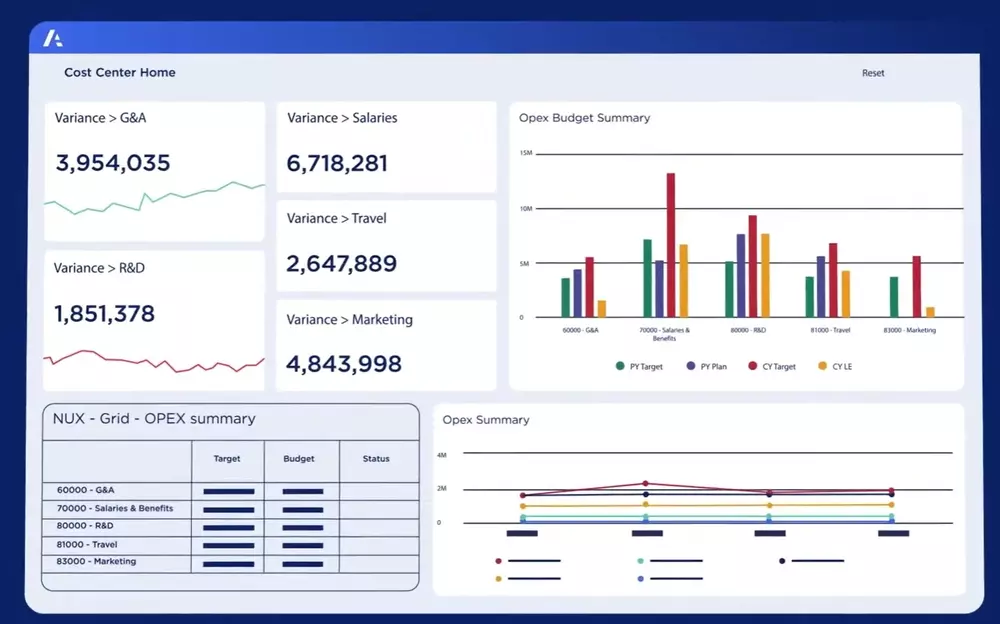Click the red CY Target legend dot
This screenshot has height=624, width=1000.
coord(753,366)
